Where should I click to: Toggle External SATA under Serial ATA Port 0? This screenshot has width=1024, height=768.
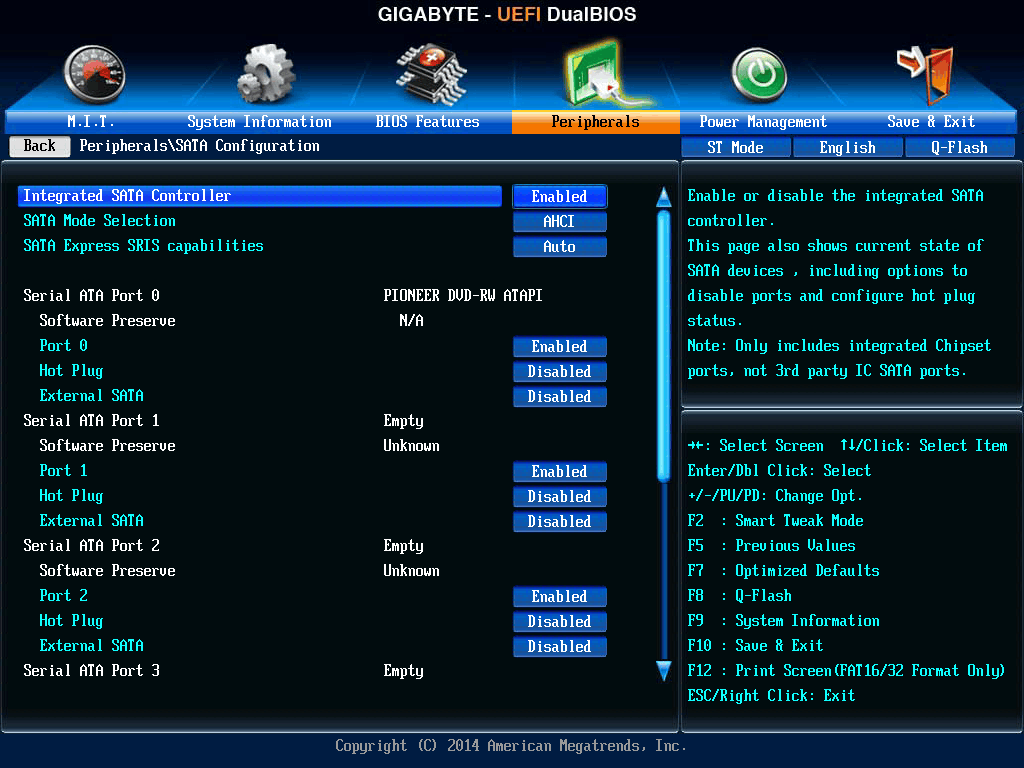(560, 396)
